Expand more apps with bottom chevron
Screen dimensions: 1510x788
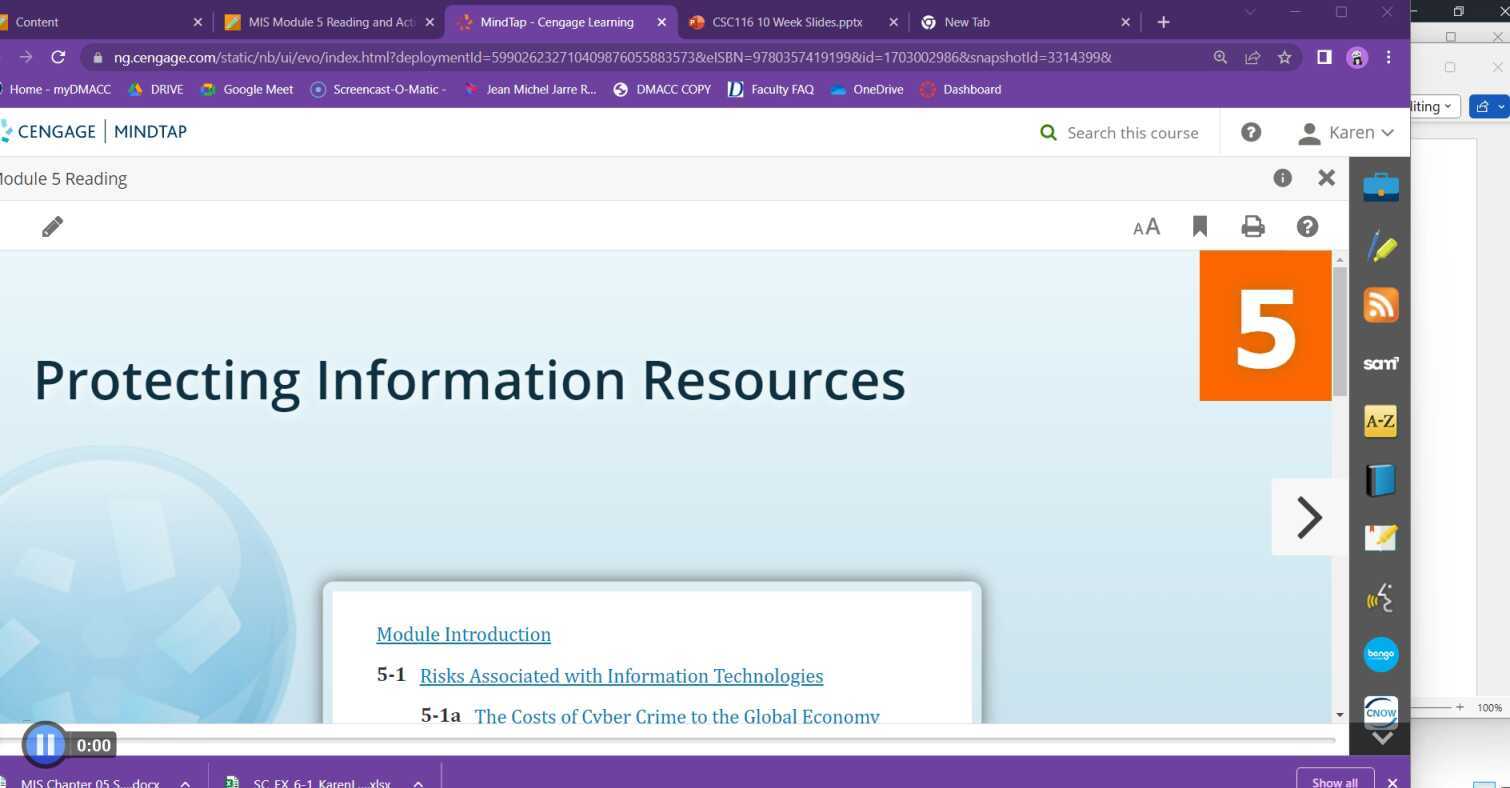[x=1381, y=738]
